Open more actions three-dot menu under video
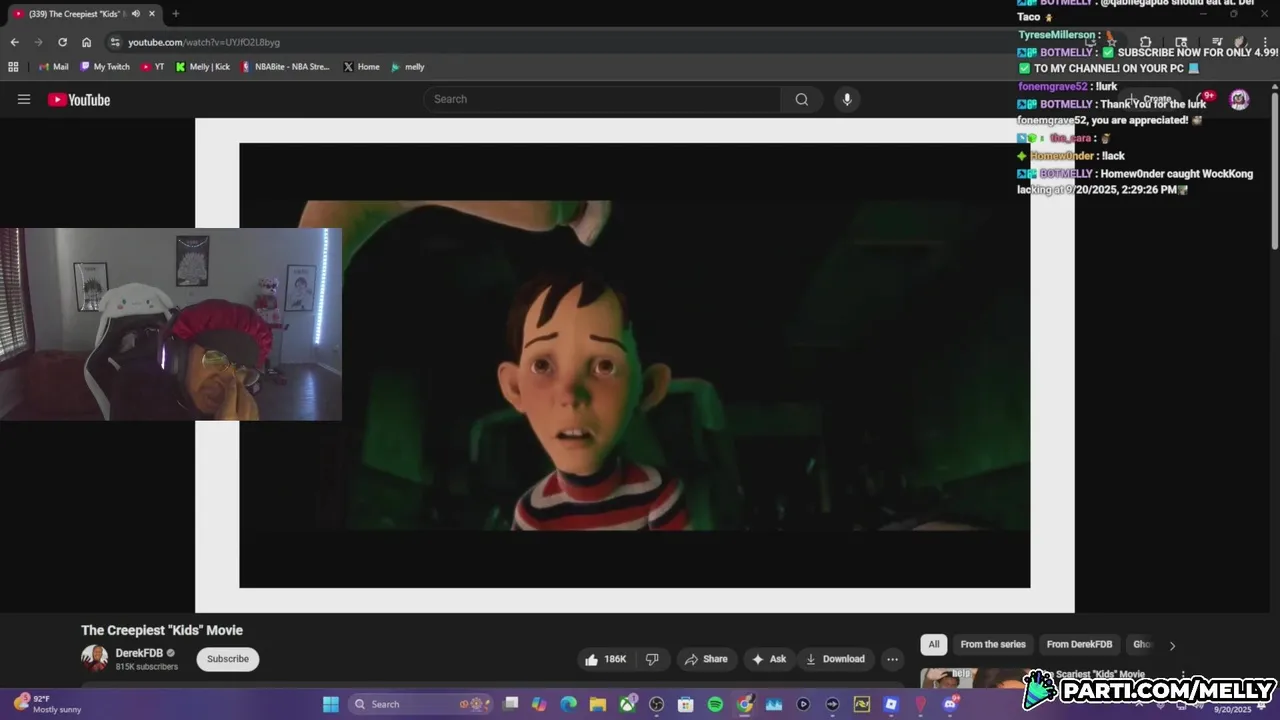Image resolution: width=1280 pixels, height=720 pixels. point(892,659)
